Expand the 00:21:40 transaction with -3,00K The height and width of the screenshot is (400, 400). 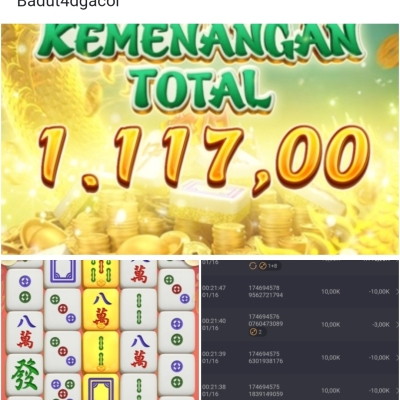pyautogui.click(x=397, y=324)
